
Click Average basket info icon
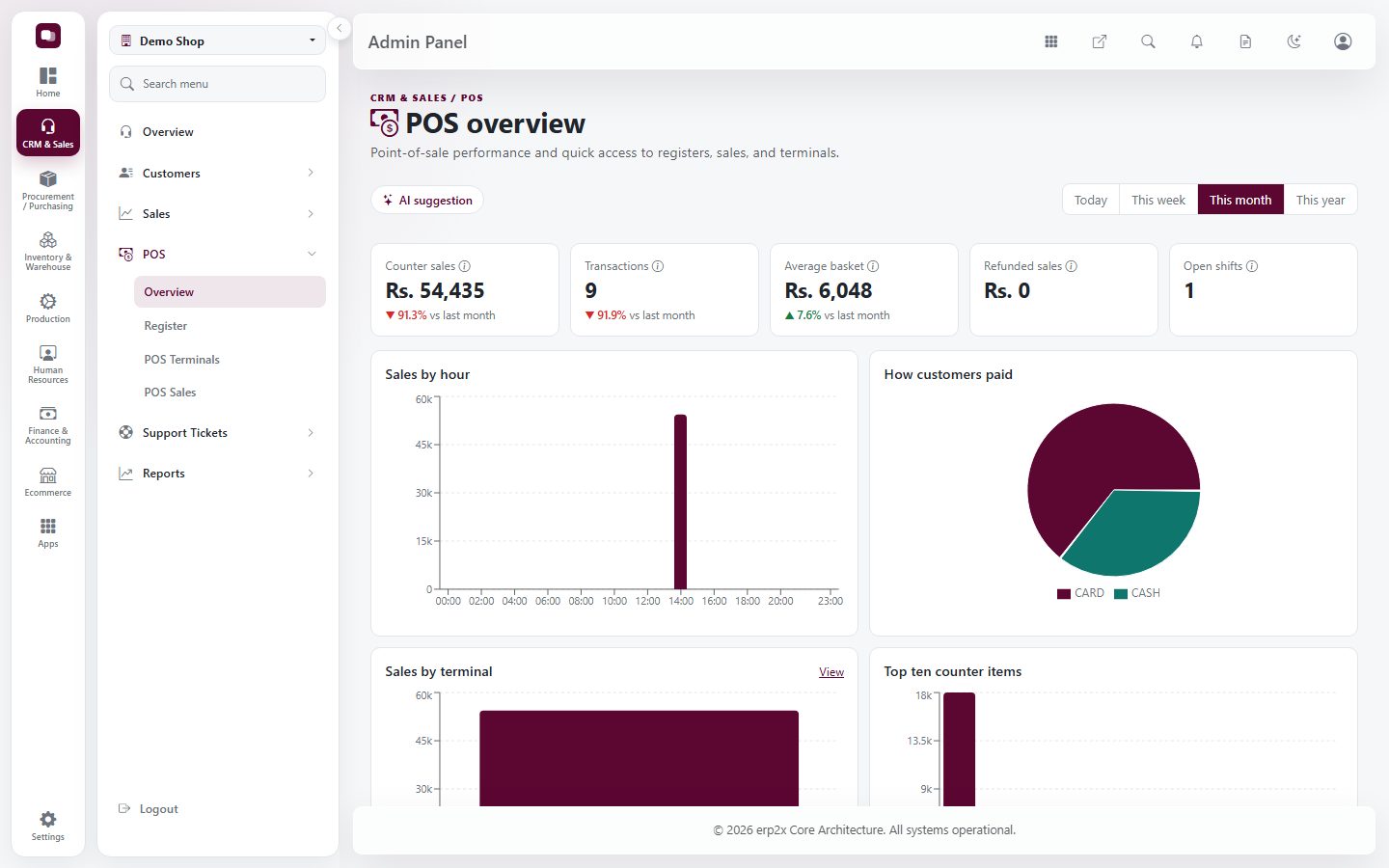pos(873,266)
